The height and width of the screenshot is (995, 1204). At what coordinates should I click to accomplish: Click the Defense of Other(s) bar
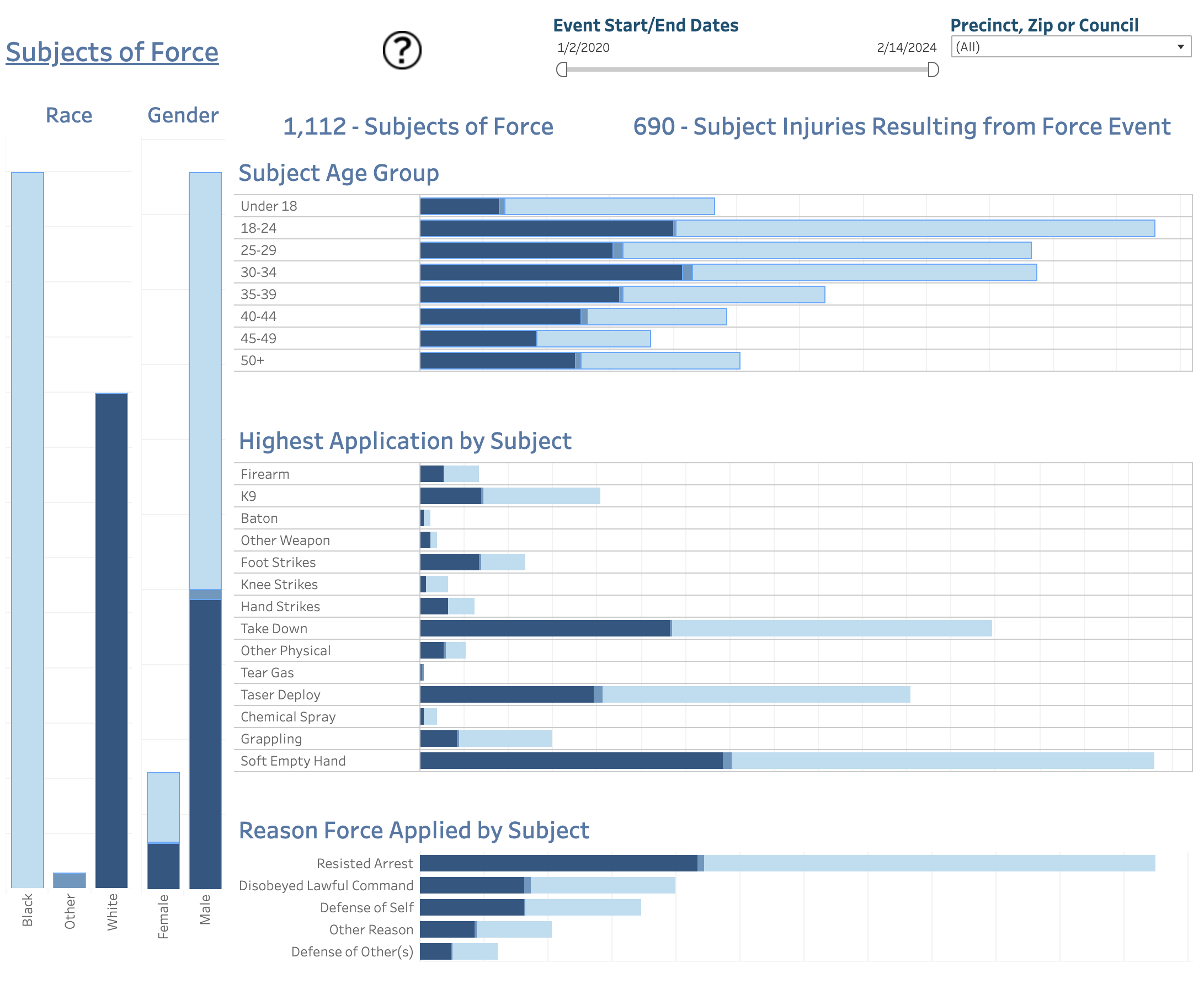tap(459, 951)
